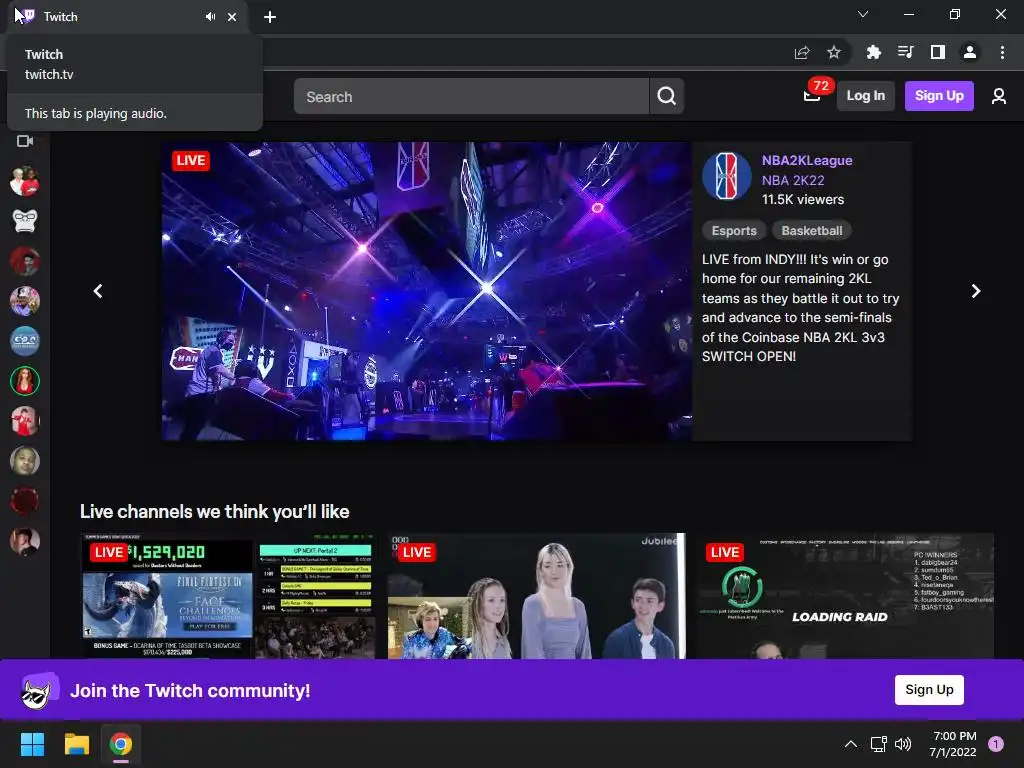Open the LOADING RAID stream thumbnail
Screen dimensions: 1024x768
click(846, 596)
